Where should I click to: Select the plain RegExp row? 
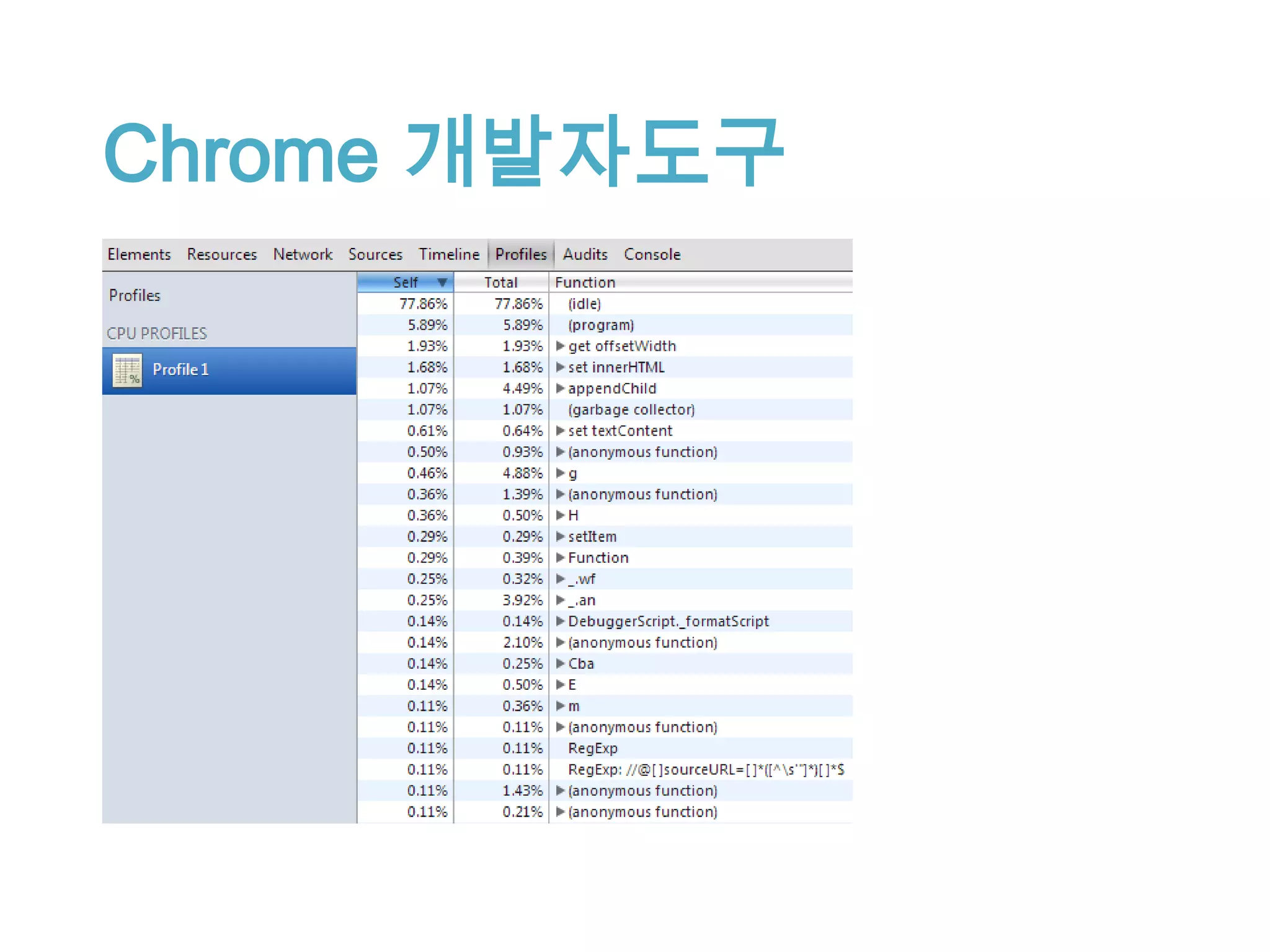(x=605, y=748)
